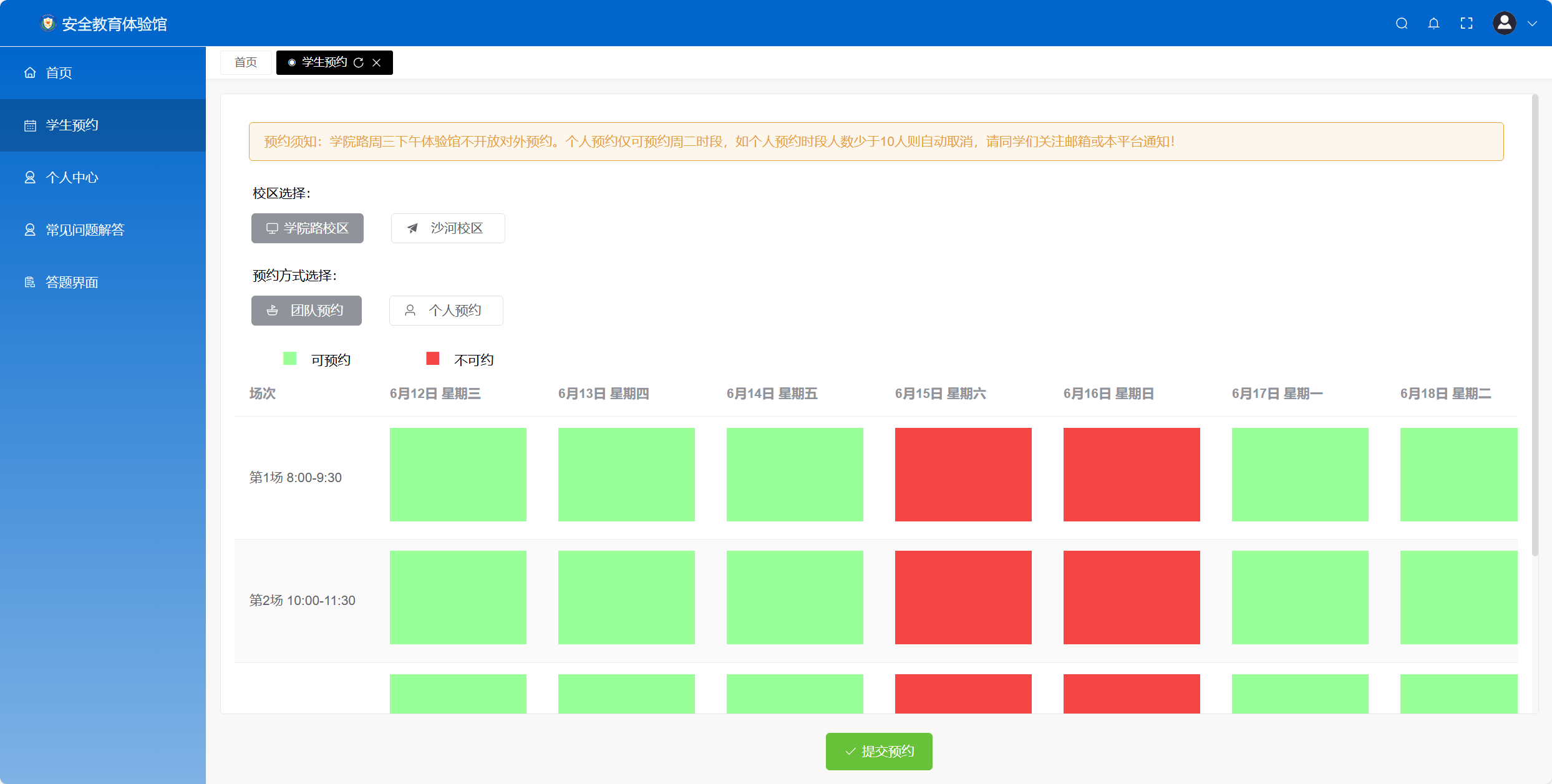
Task: Open 答题界面 in the sidebar
Action: click(72, 283)
